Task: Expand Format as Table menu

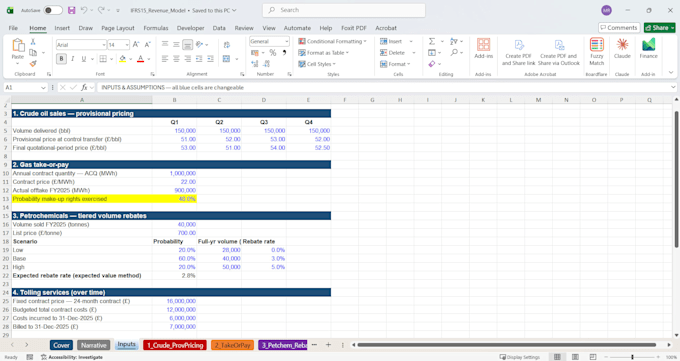Action: click(324, 53)
